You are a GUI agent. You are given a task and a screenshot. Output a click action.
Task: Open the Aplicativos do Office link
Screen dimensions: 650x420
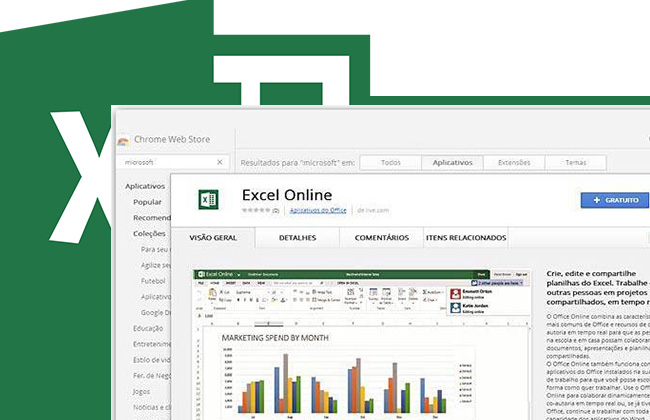(x=318, y=211)
